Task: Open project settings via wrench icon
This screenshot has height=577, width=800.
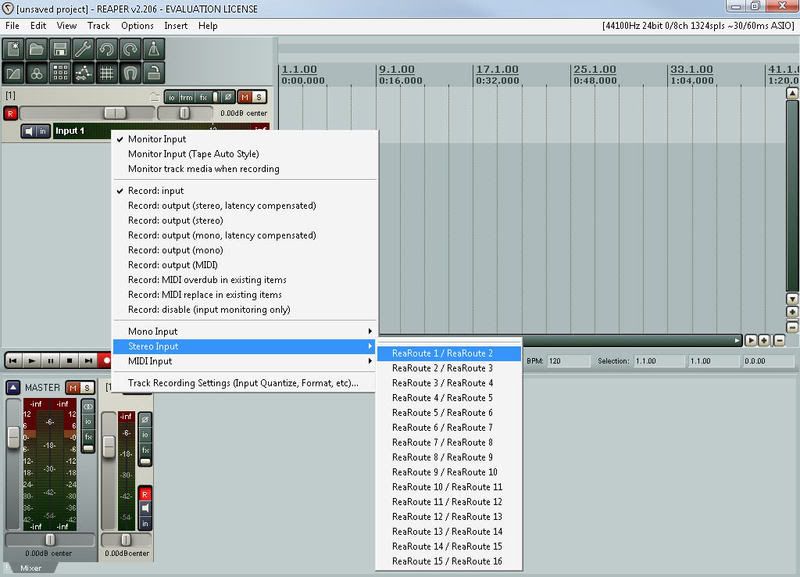Action: point(83,49)
